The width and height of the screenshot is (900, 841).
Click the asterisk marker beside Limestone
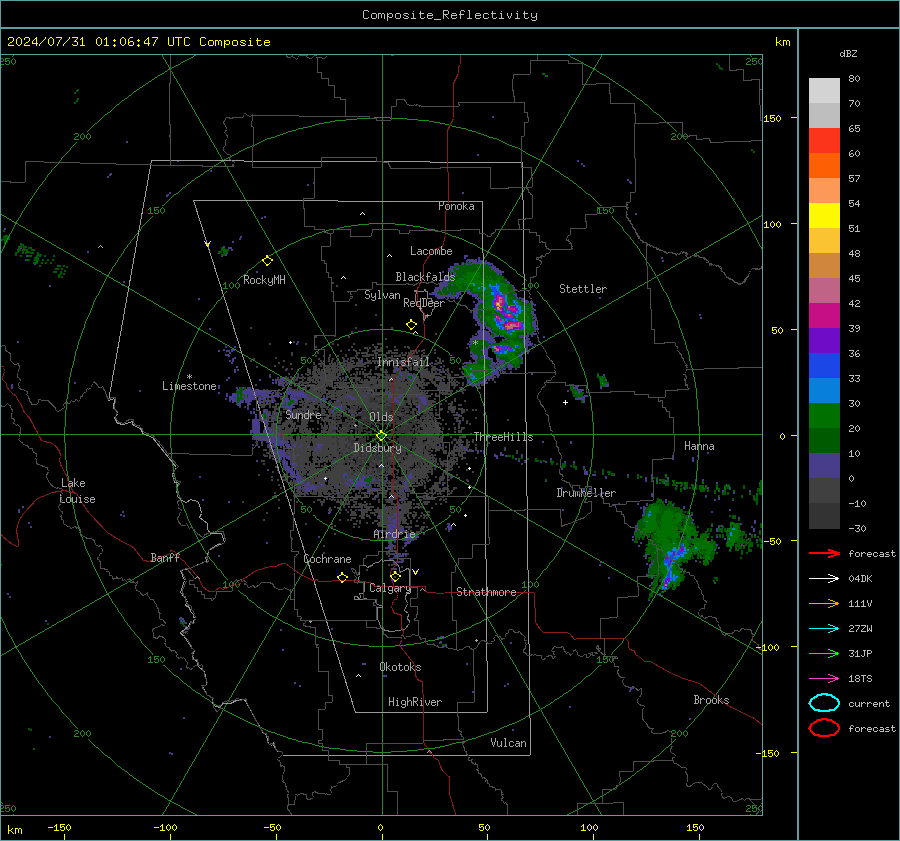click(x=189, y=377)
